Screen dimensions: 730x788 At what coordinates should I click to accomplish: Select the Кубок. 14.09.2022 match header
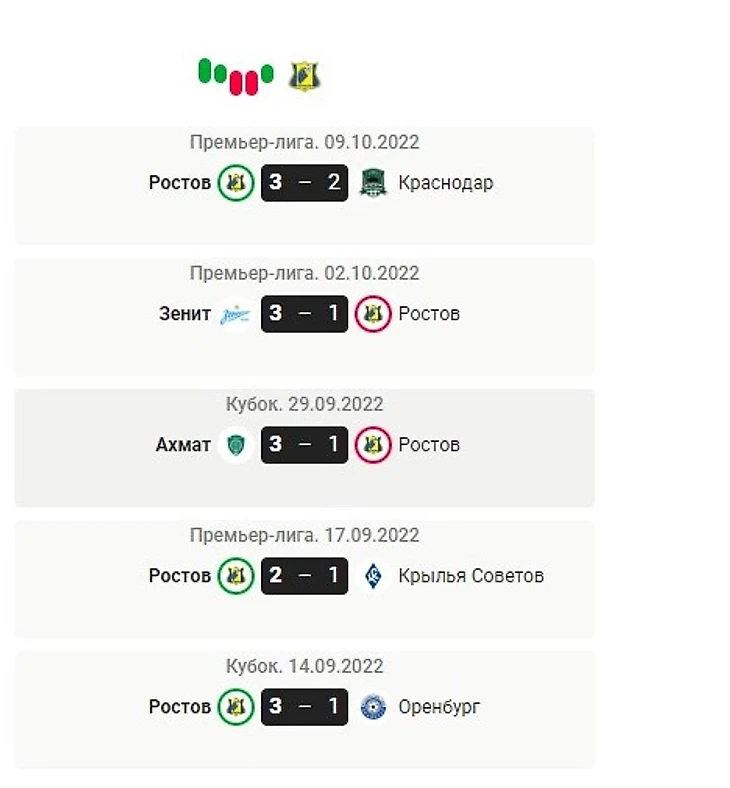click(304, 666)
